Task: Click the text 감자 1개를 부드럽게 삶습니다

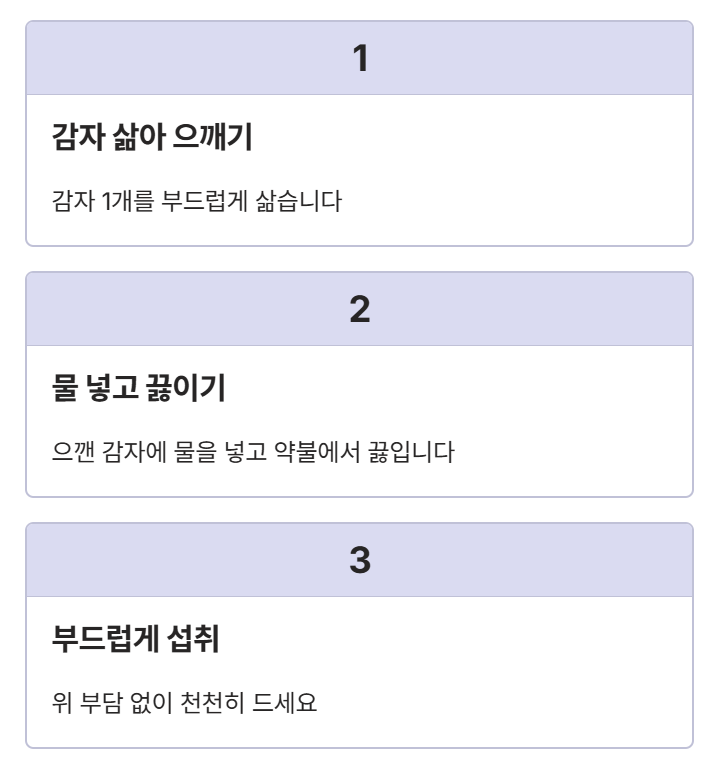Action: [x=197, y=201]
